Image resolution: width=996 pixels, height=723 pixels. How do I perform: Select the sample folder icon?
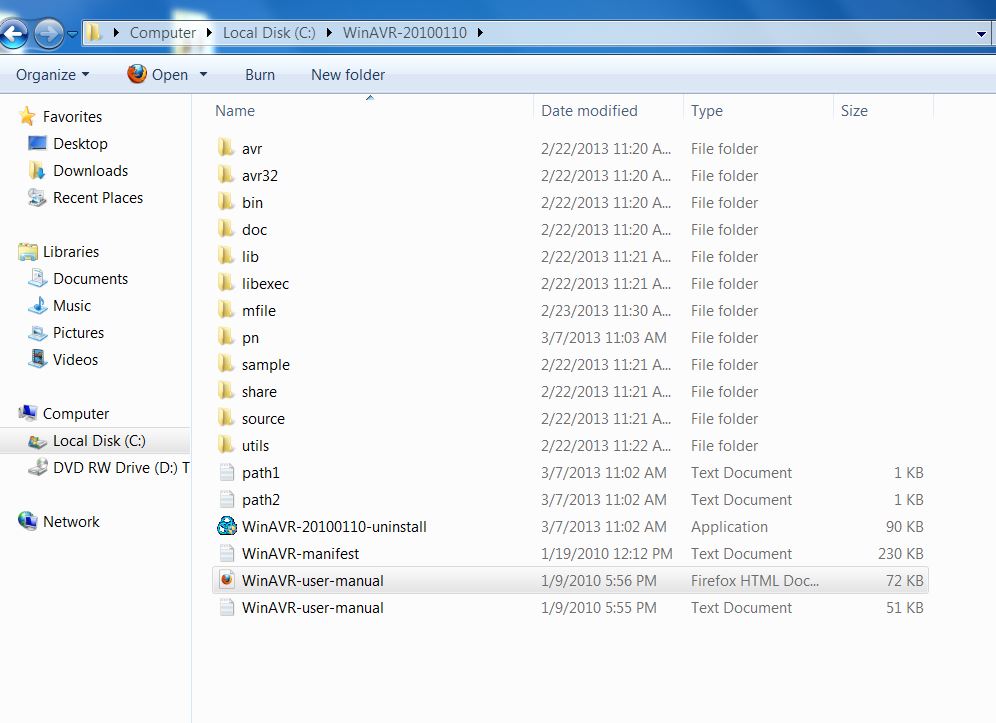coord(225,364)
